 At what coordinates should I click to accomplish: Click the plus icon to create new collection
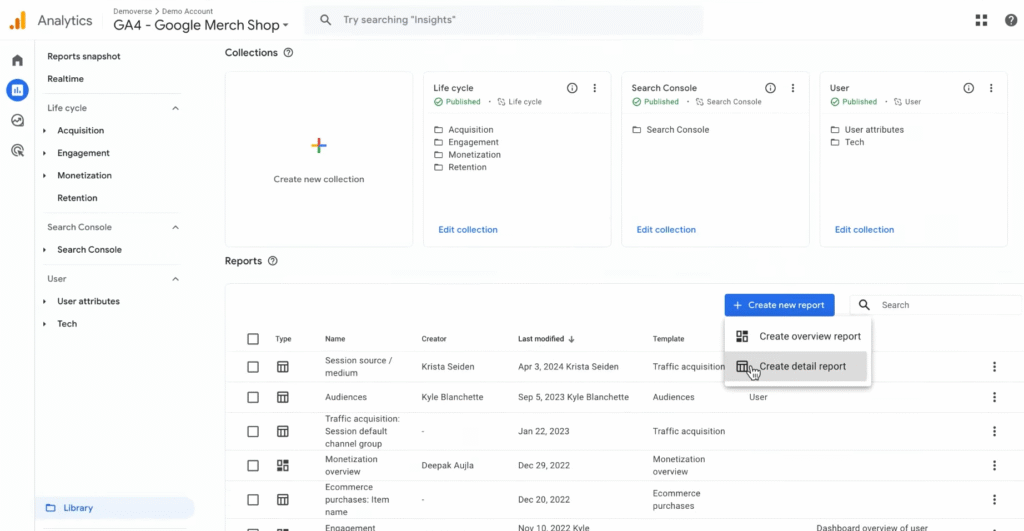point(319,145)
